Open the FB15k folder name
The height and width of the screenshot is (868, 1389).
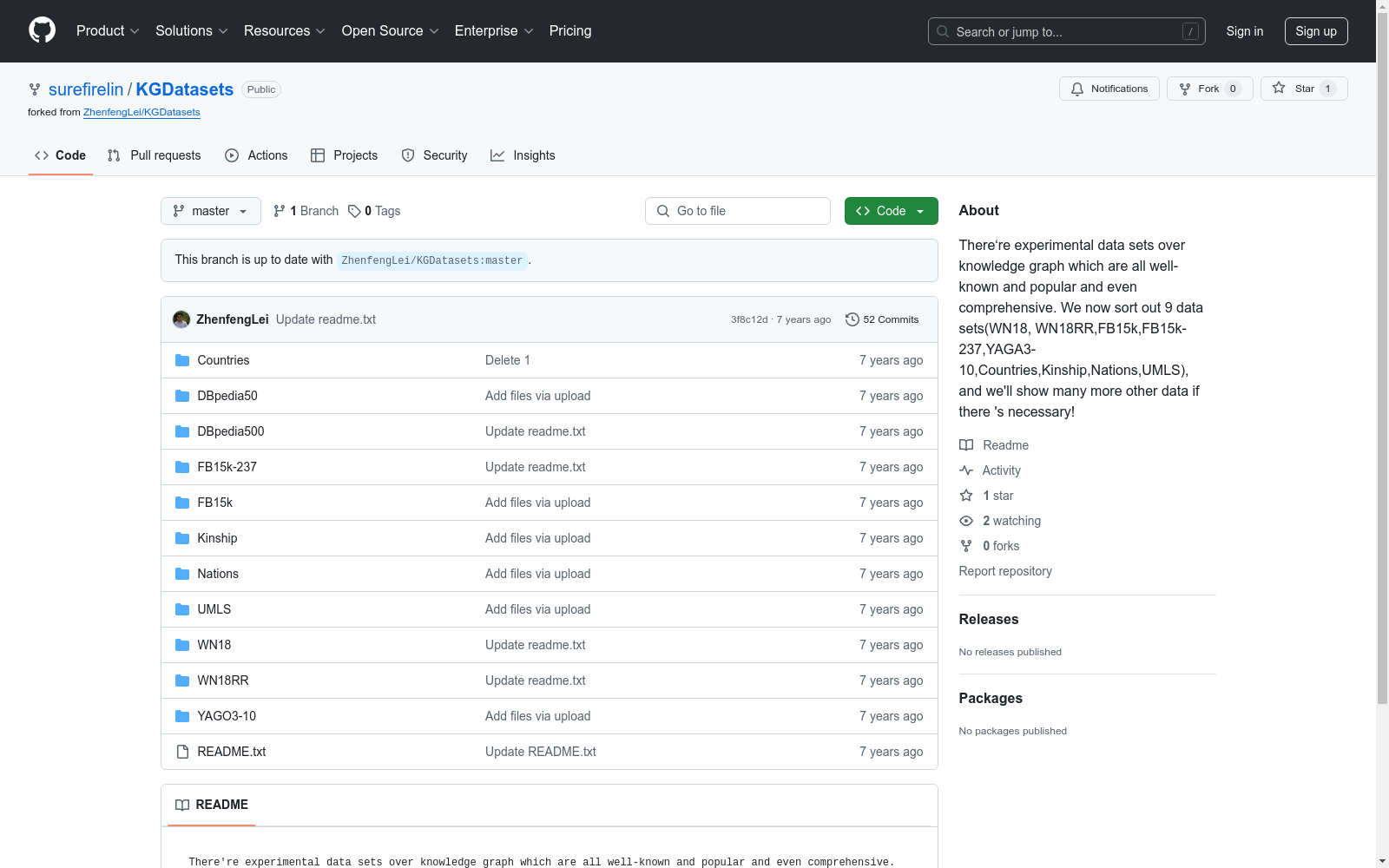215,503
